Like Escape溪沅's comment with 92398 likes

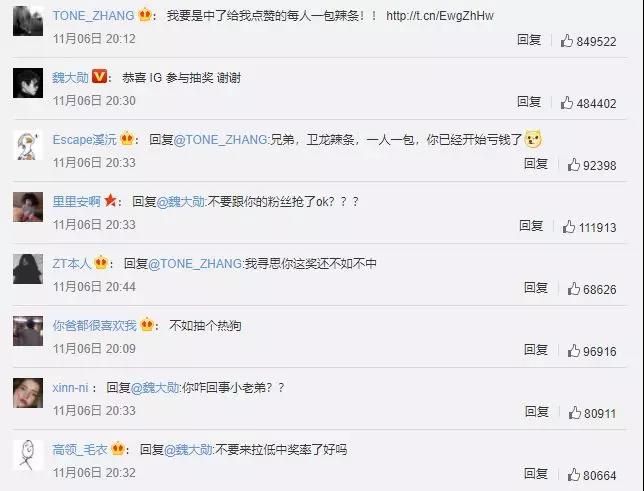[x=574, y=165]
